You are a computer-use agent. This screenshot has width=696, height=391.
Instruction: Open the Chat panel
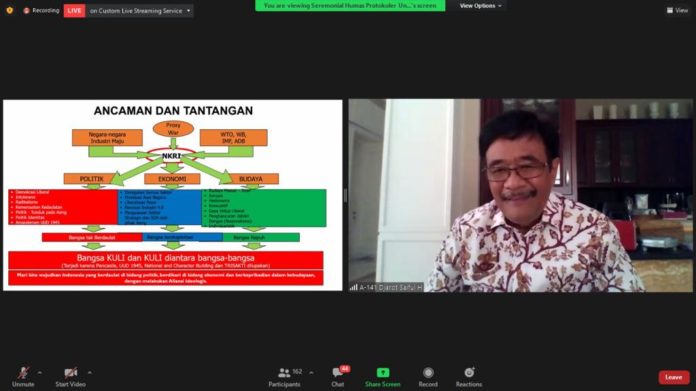338,377
